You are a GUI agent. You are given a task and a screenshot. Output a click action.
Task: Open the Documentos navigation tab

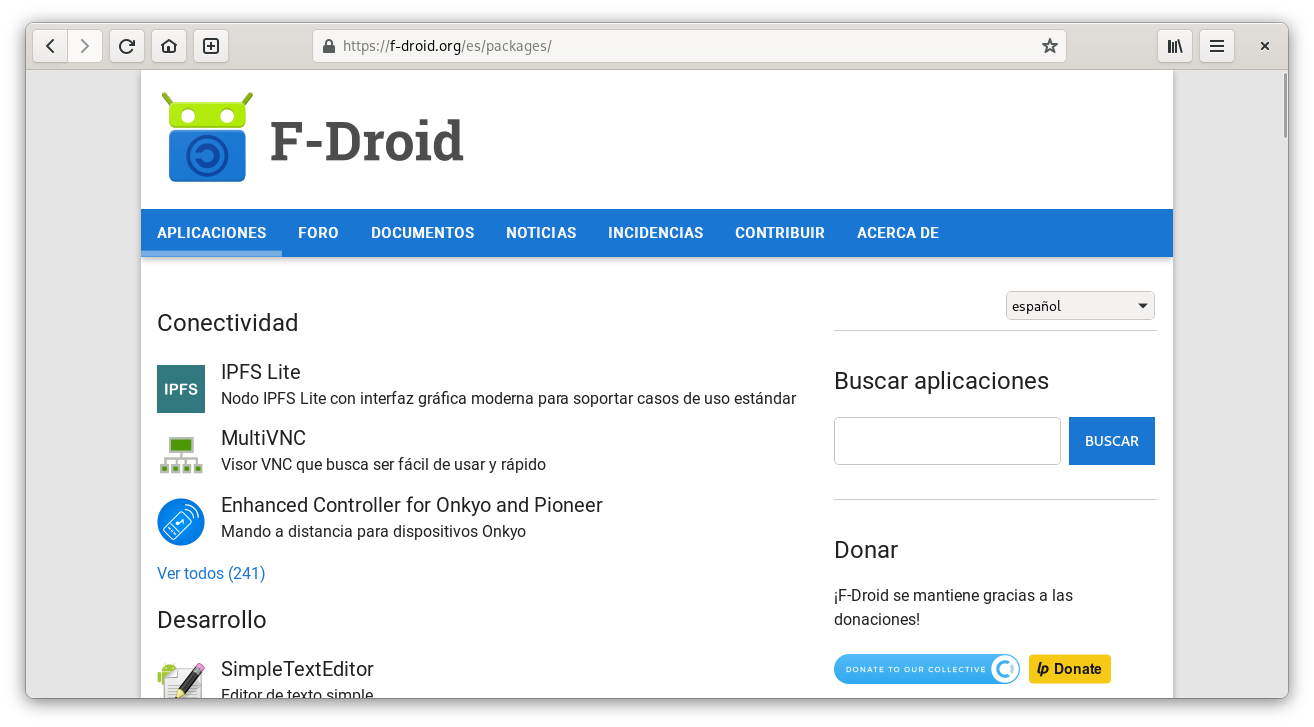point(423,233)
